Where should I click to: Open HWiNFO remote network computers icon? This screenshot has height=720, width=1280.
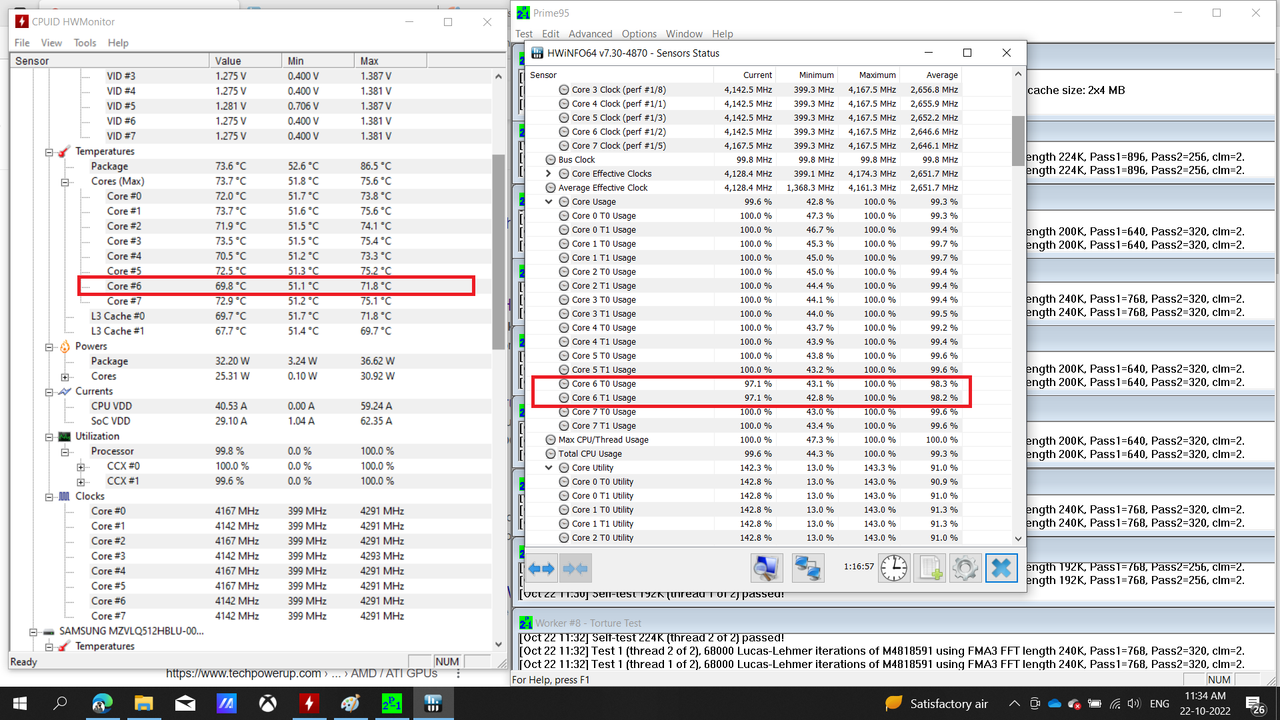tap(808, 568)
